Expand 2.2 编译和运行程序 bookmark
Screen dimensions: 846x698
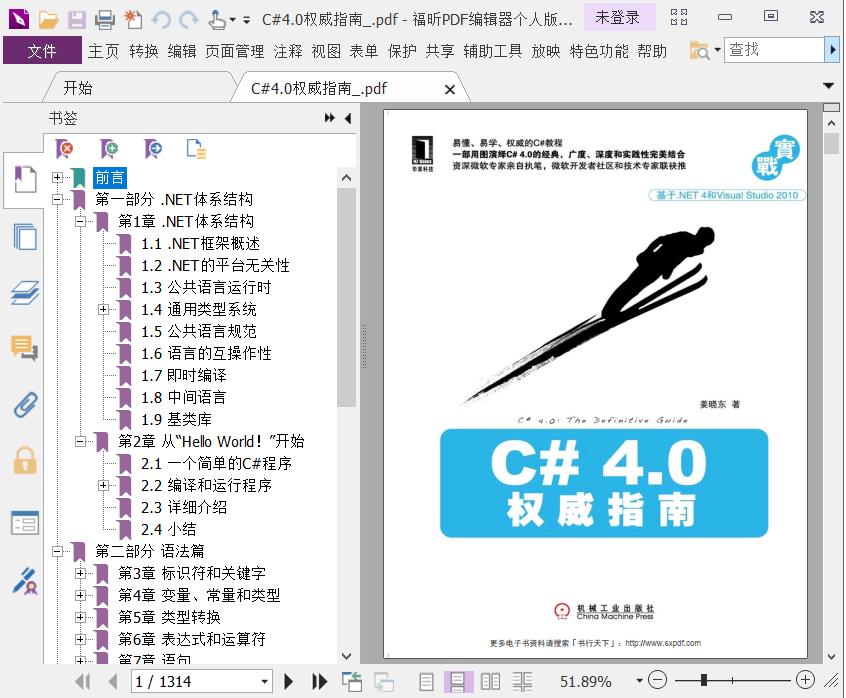(x=103, y=485)
